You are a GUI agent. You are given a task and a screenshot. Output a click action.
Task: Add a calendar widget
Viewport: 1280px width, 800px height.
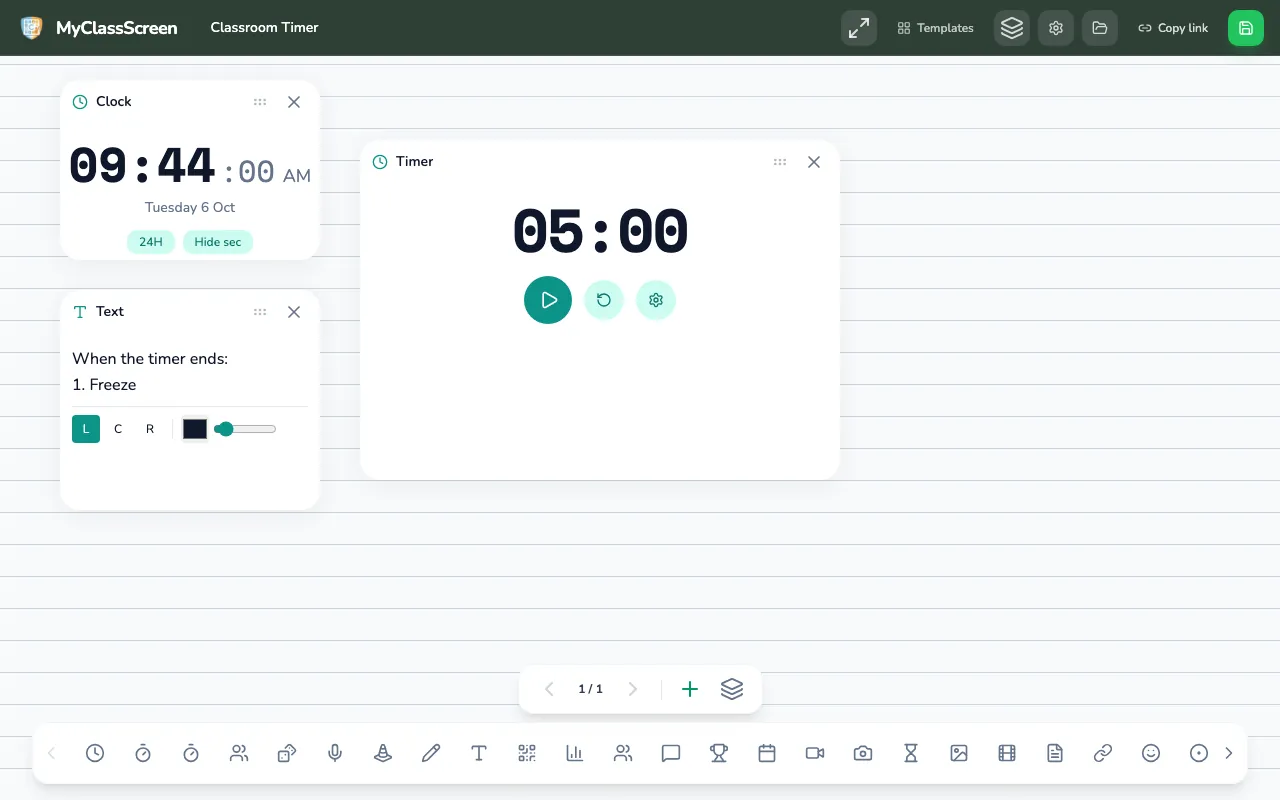coord(767,753)
